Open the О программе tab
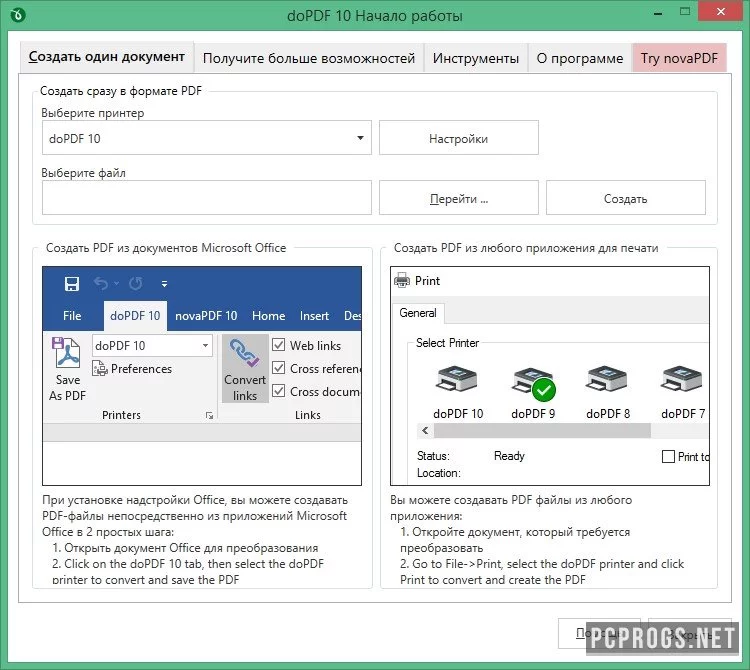The width and height of the screenshot is (750, 670). pyautogui.click(x=579, y=58)
